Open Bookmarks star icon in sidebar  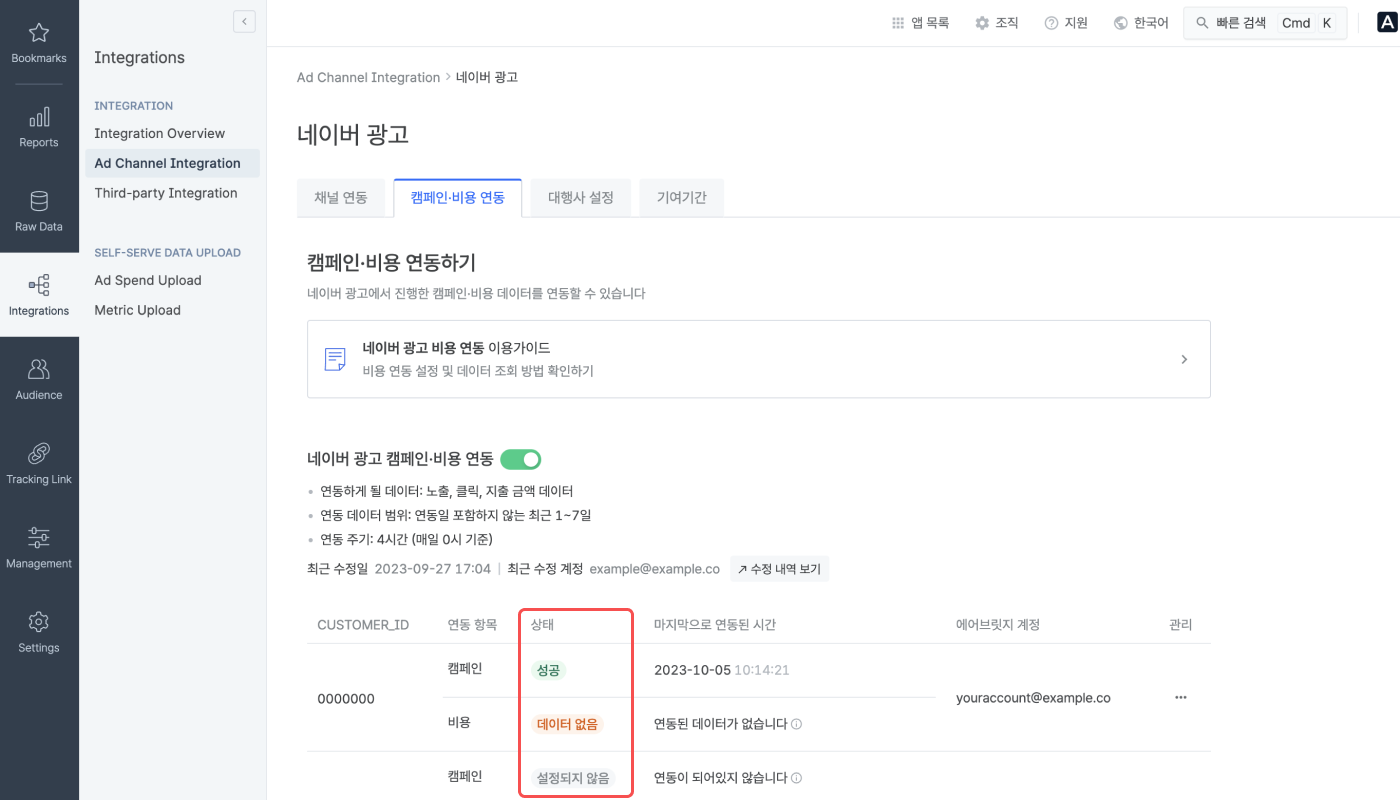point(39,33)
